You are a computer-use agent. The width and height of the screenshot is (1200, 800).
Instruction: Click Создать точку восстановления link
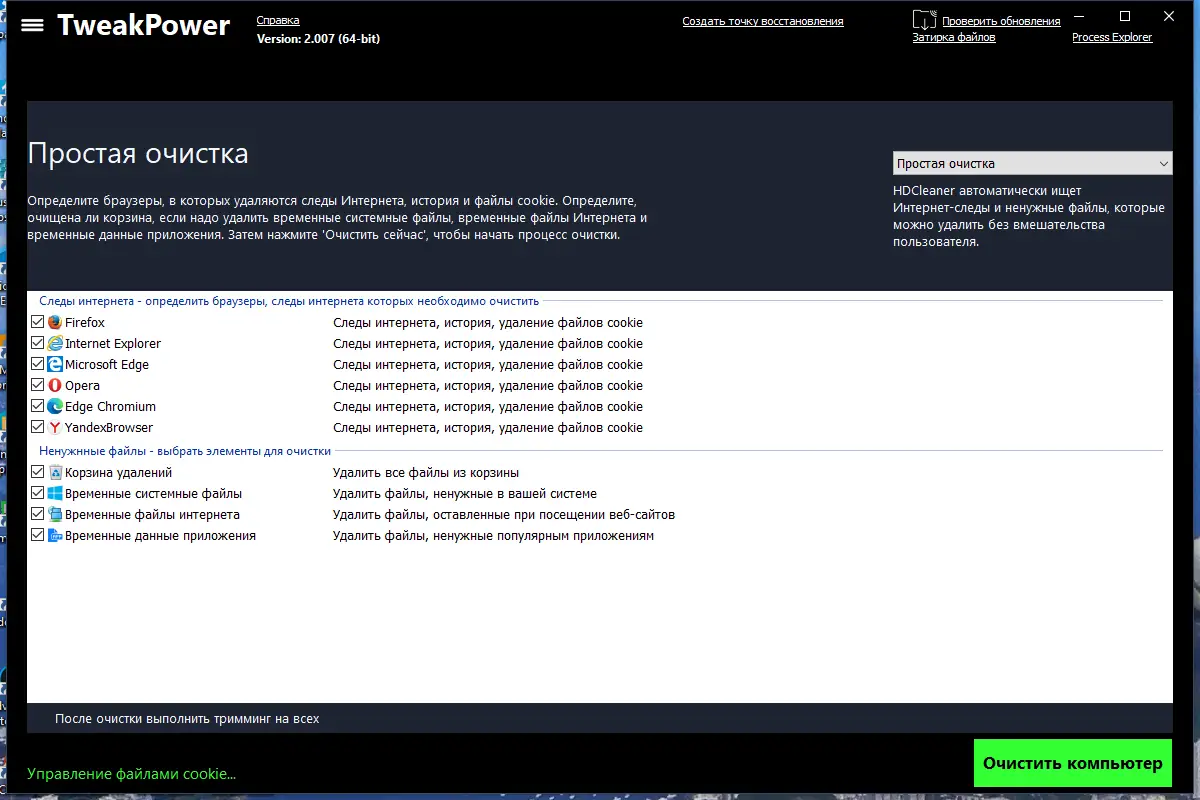click(763, 21)
